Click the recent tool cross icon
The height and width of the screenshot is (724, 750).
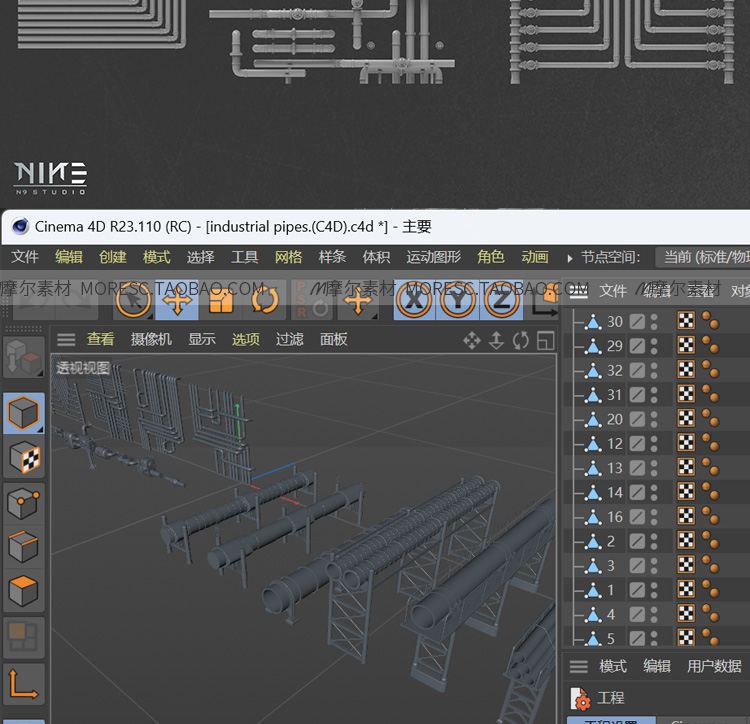[x=358, y=301]
